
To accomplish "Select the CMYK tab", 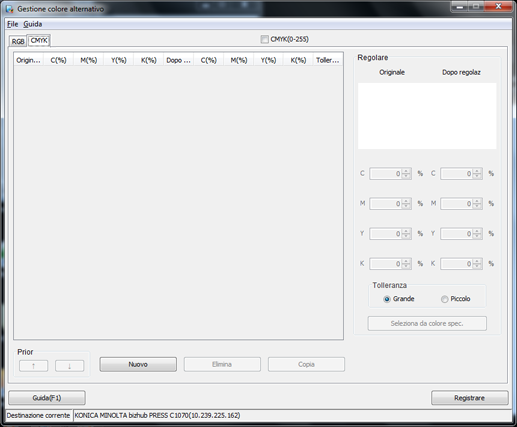I will 39,40.
